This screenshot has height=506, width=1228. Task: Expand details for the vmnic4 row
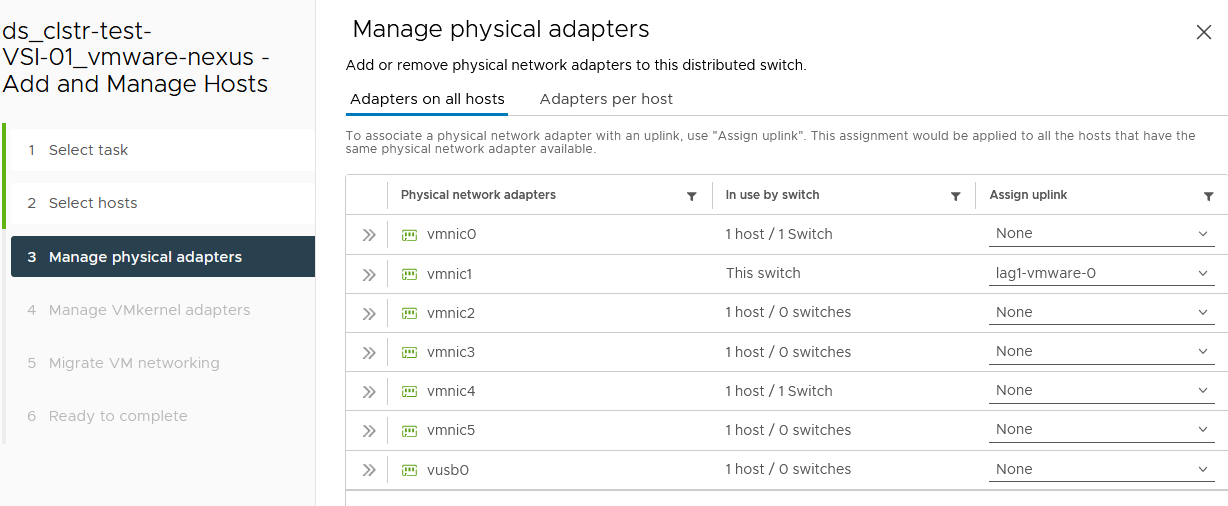(369, 391)
